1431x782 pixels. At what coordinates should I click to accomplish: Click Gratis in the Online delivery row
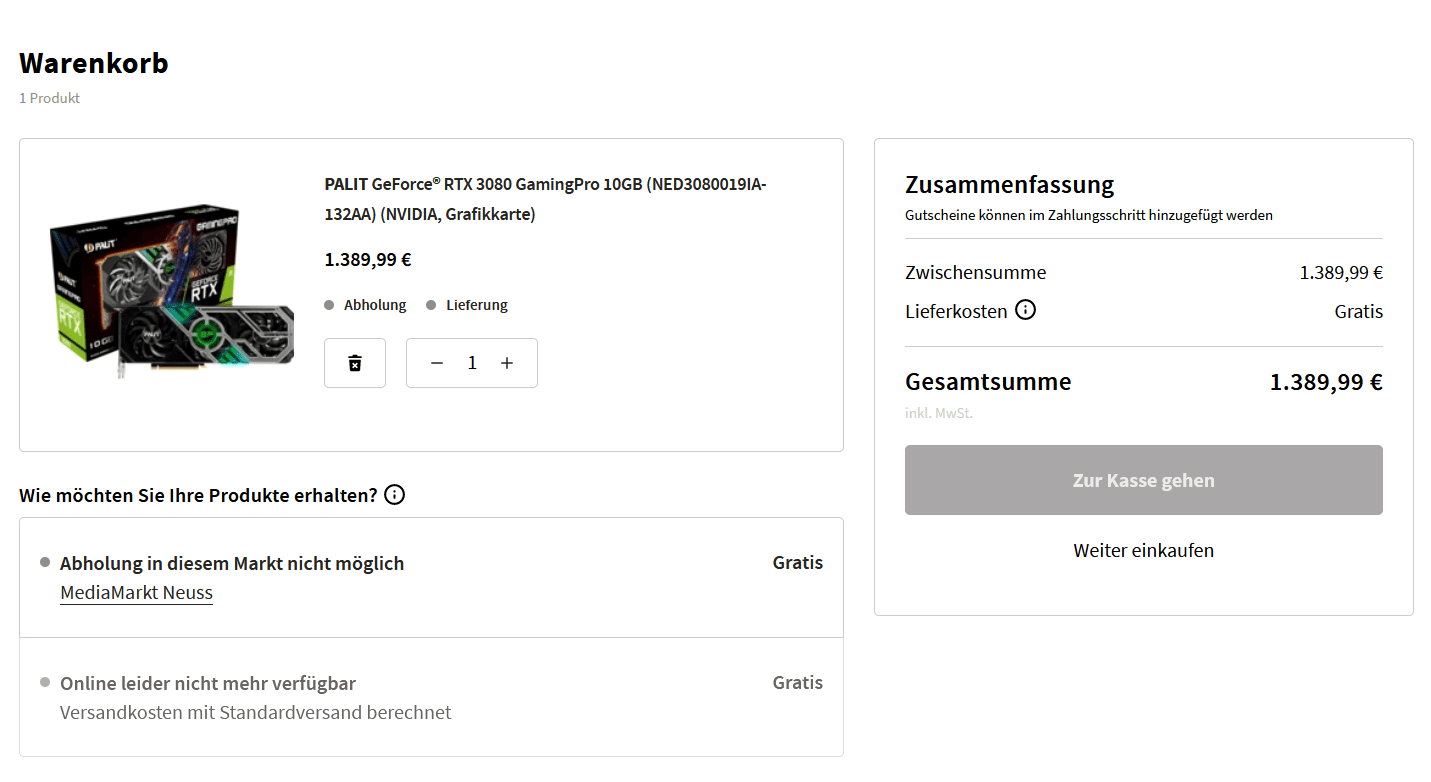(x=798, y=683)
